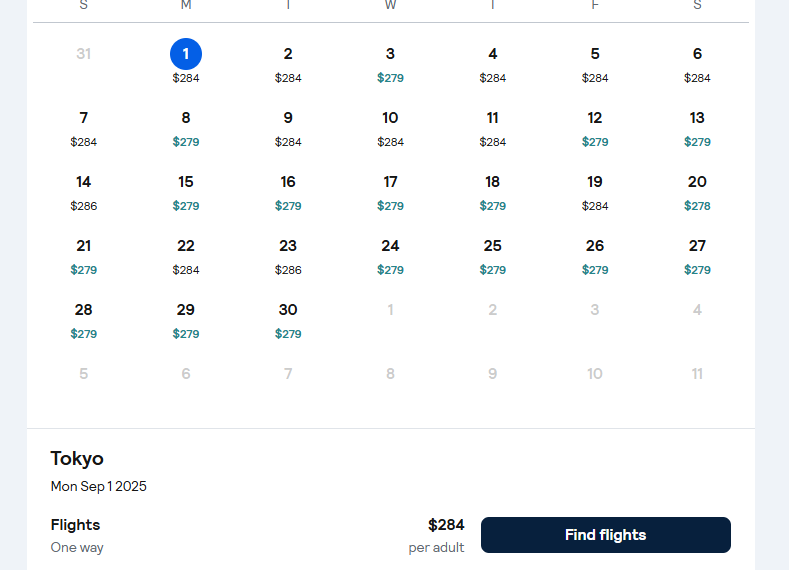Select September 14 priced $286
This screenshot has height=570, width=789.
[84, 191]
